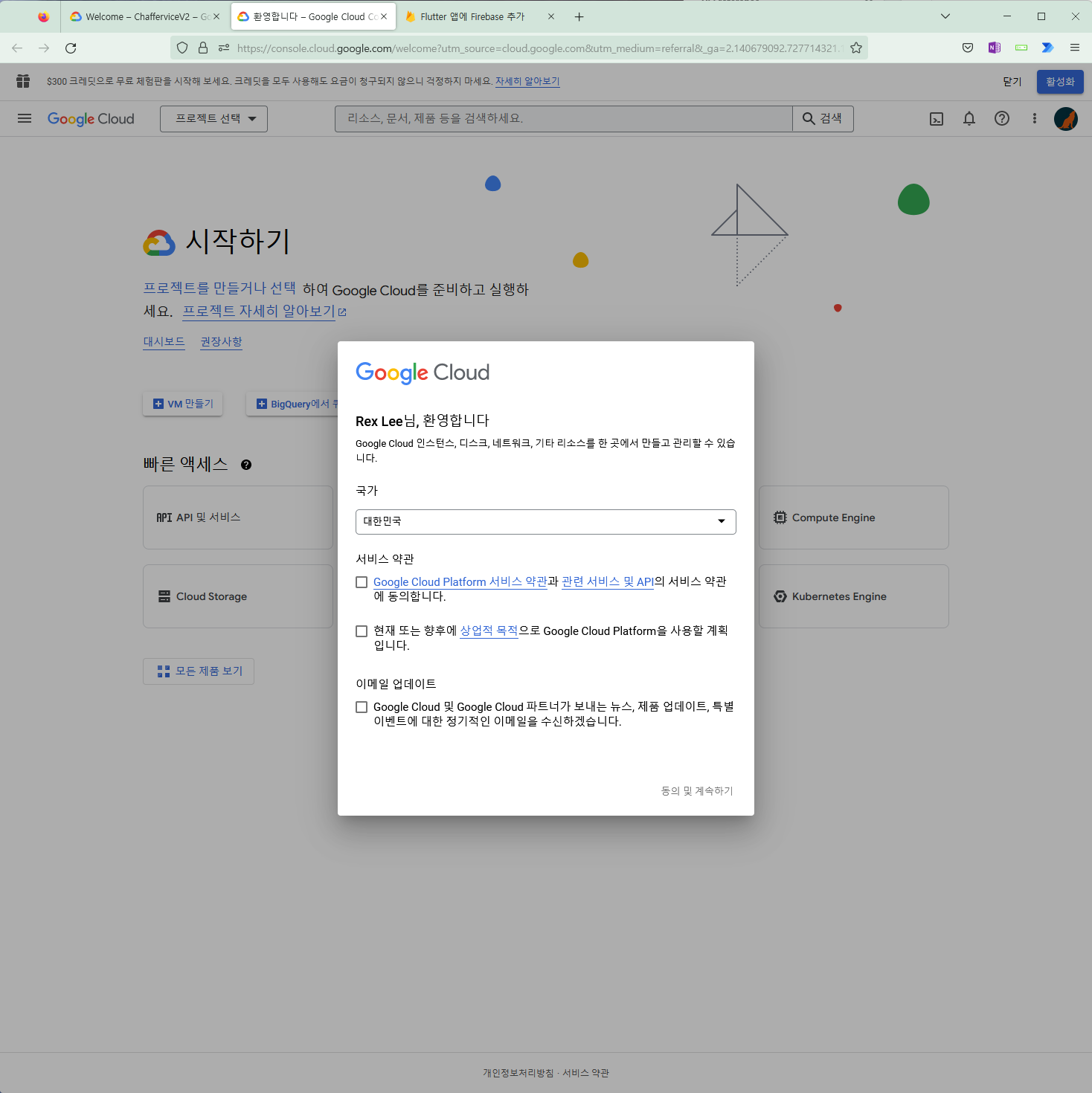This screenshot has width=1092, height=1093.
Task: Click the user account avatar
Action: click(x=1066, y=119)
